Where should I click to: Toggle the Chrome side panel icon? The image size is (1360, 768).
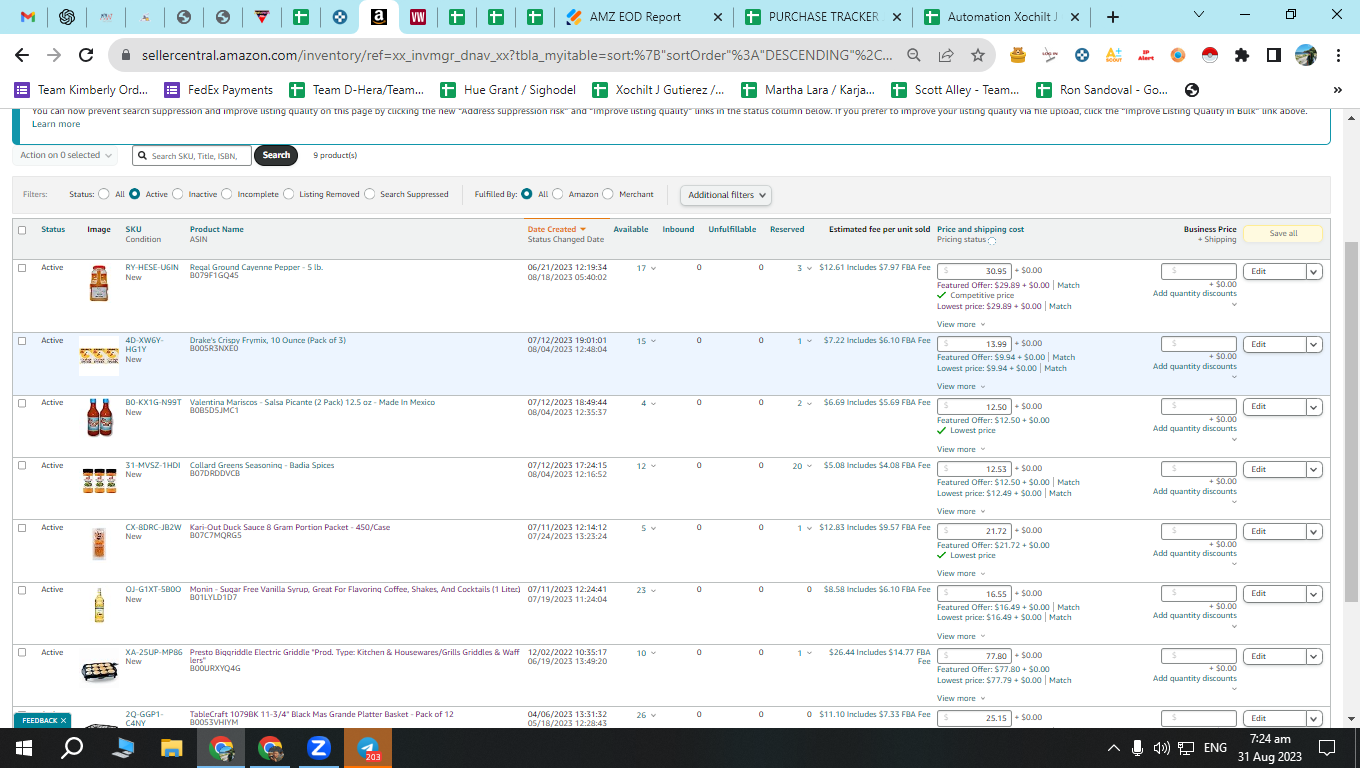[x=1274, y=56]
